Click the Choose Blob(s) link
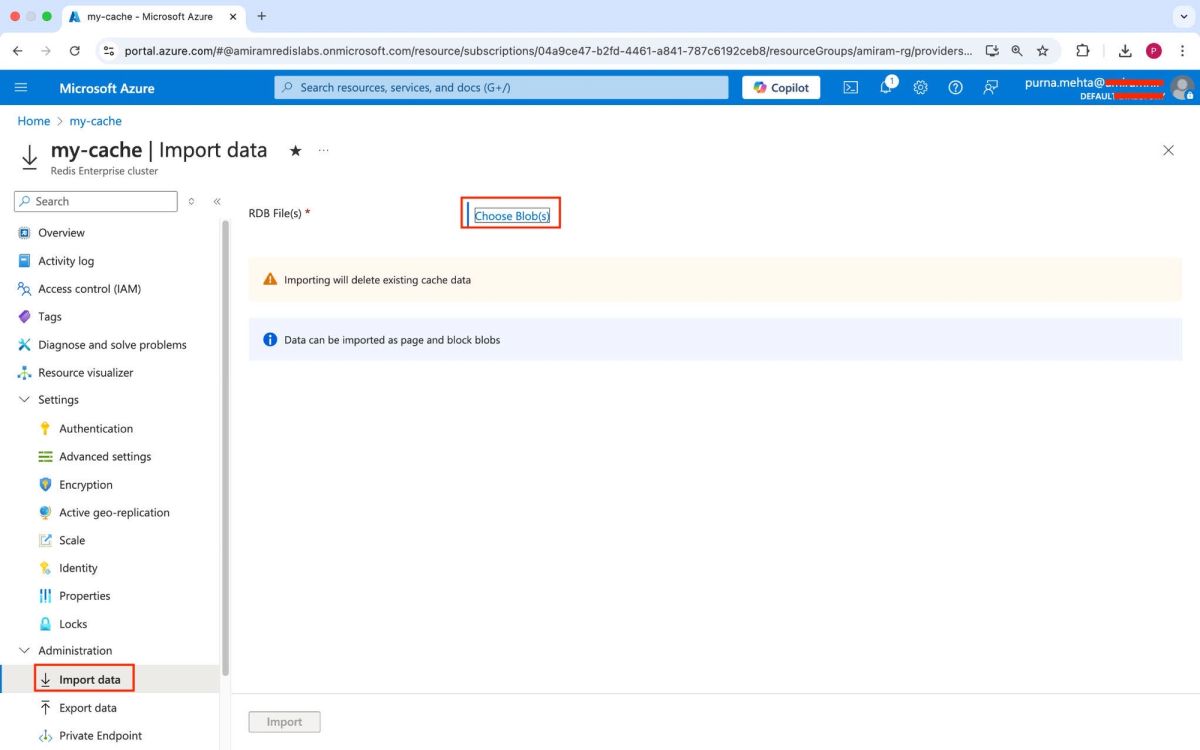 pos(511,215)
